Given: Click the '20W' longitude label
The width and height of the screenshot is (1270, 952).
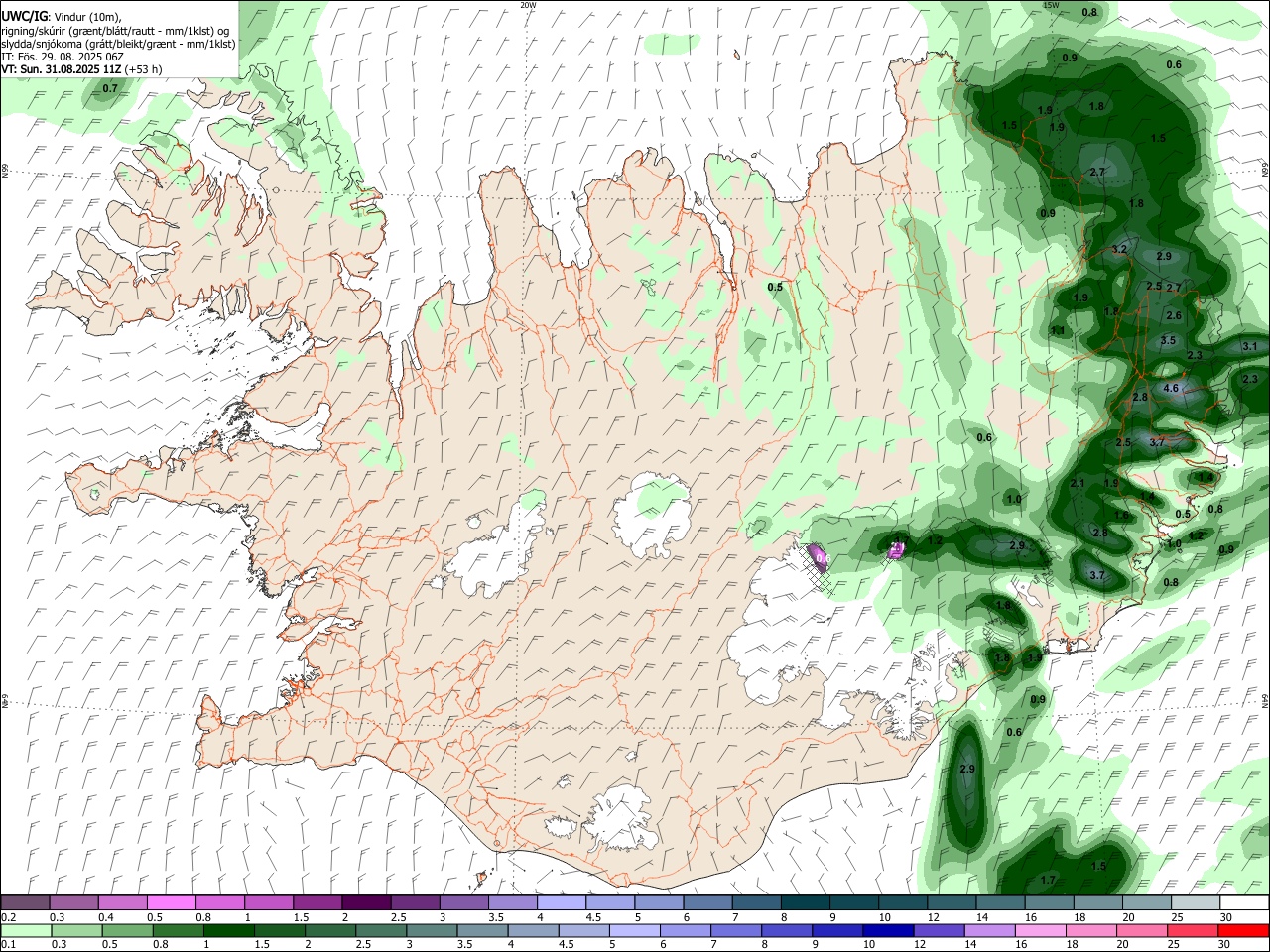Looking at the screenshot, I should click(x=528, y=5).
